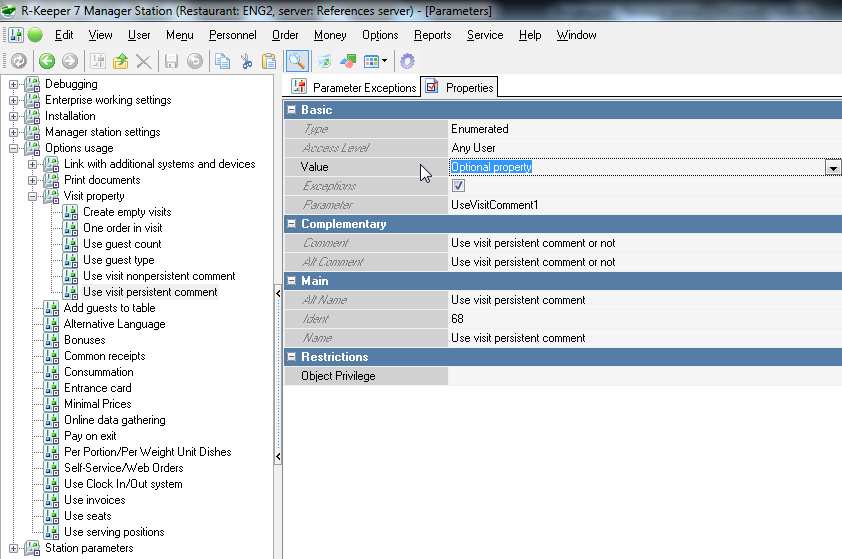Go back with the green arrow
The image size is (842, 559).
click(47, 61)
